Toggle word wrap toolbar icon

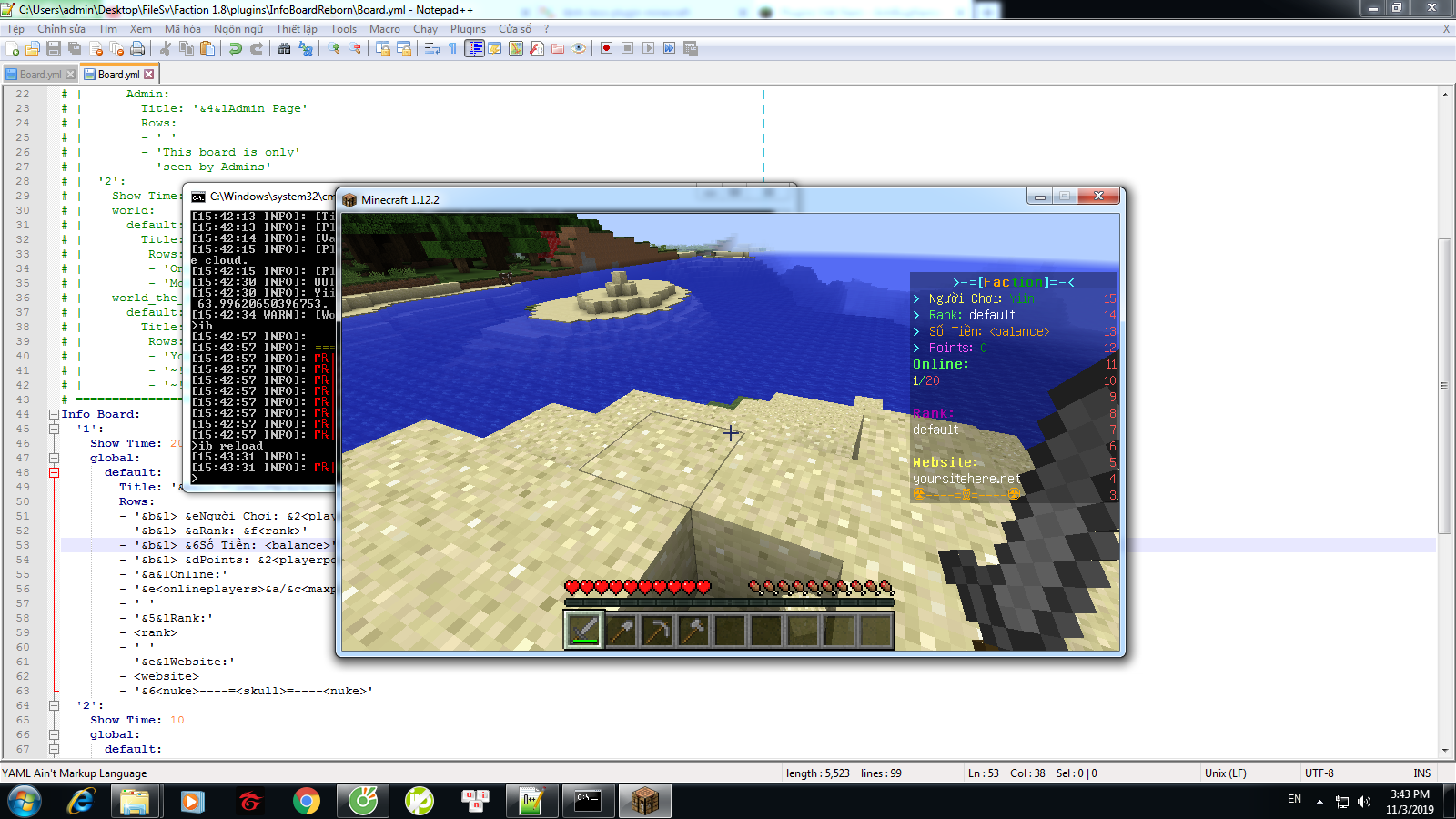click(x=432, y=48)
